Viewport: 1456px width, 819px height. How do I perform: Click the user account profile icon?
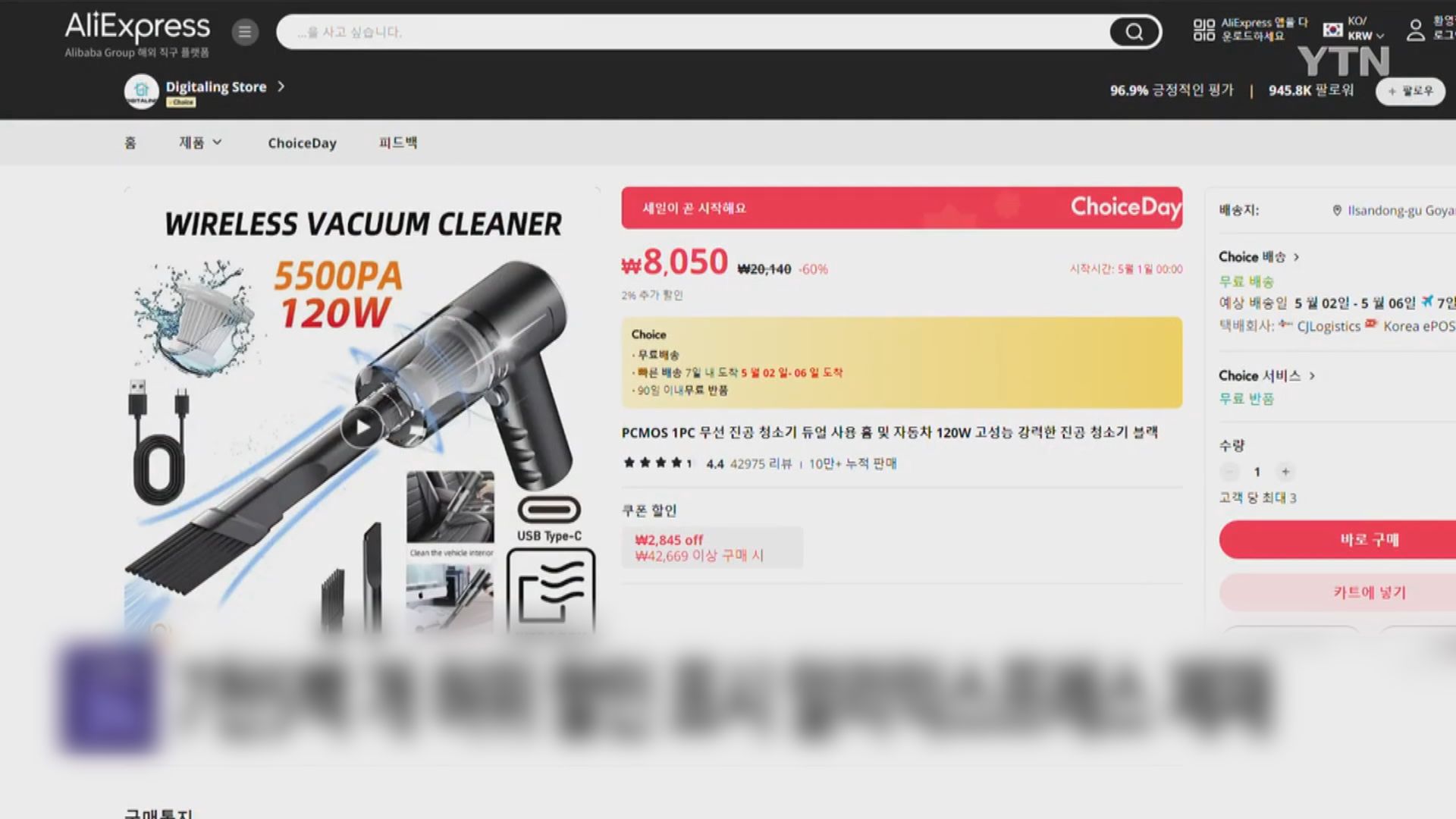pyautogui.click(x=1416, y=30)
